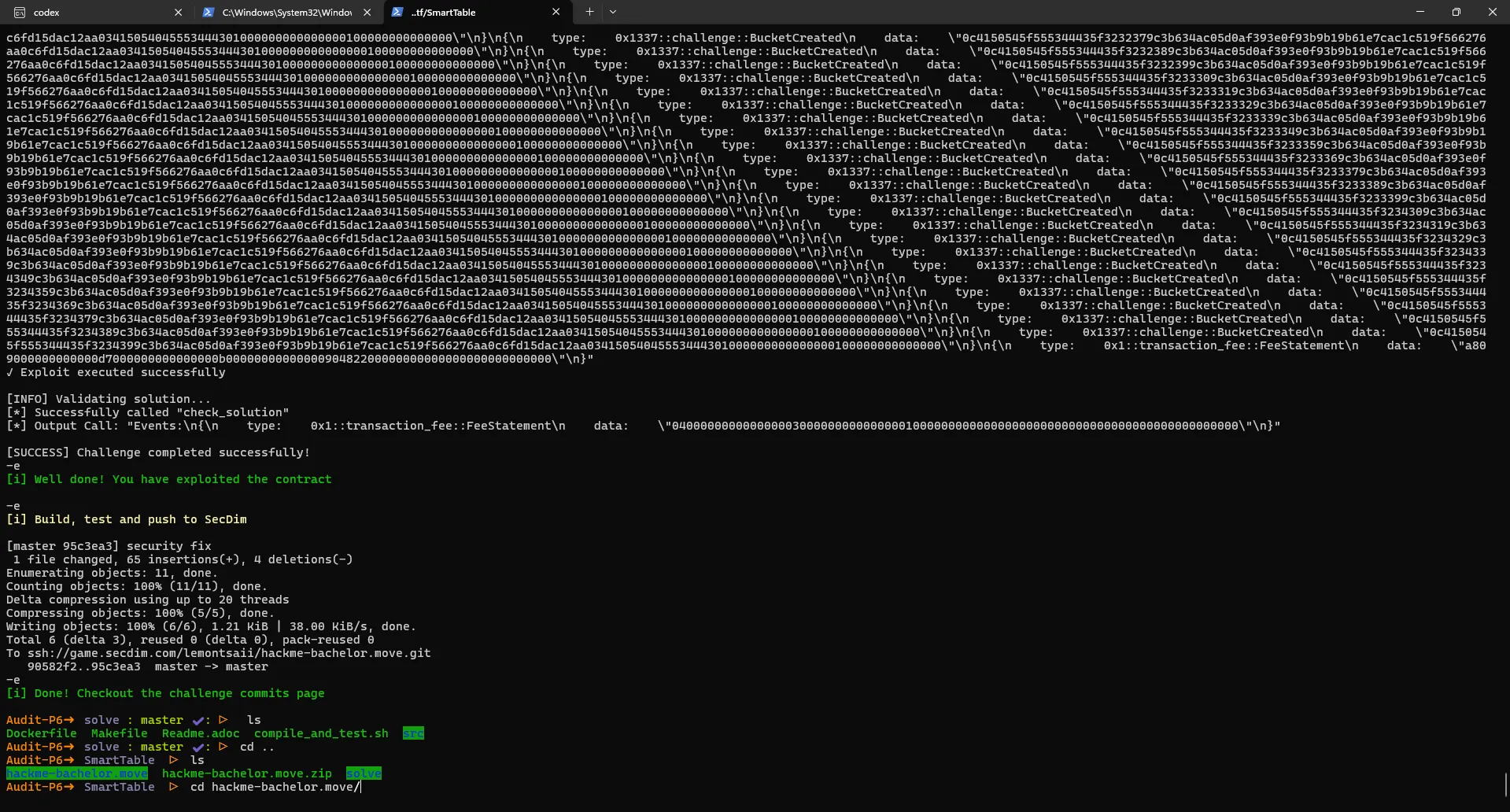The width and height of the screenshot is (1510, 812).
Task: Click the PowerShell icon on the SmartTable tab
Action: (x=397, y=13)
